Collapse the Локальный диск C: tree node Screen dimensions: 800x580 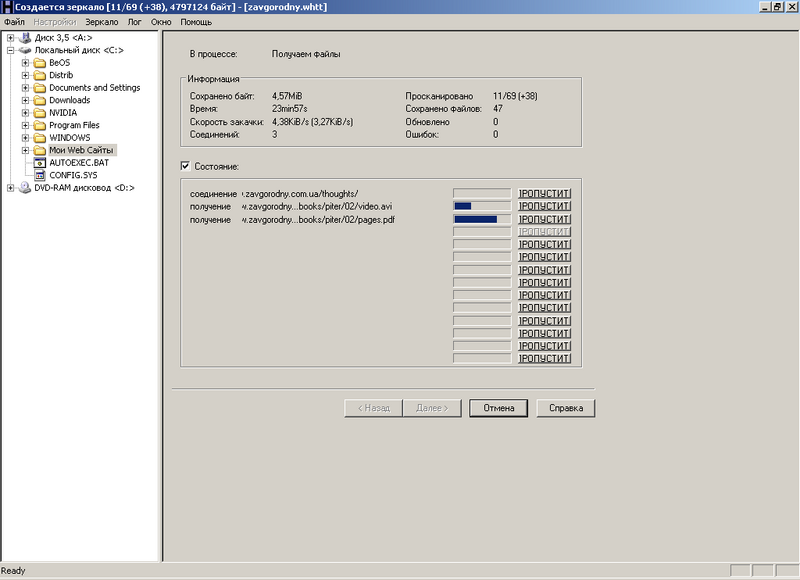click(x=10, y=50)
